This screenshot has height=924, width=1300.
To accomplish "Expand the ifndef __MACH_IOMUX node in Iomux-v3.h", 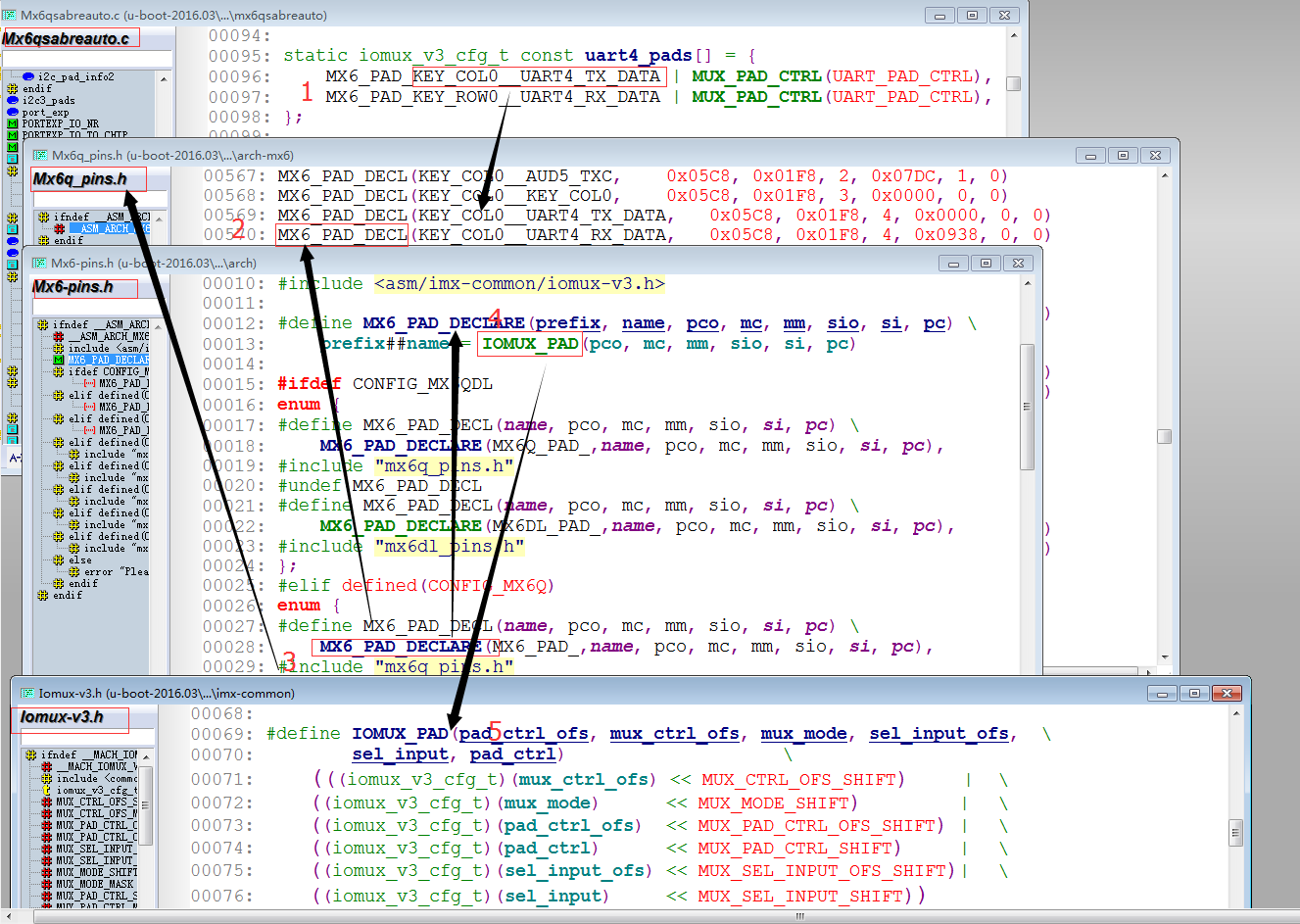I will pos(30,754).
